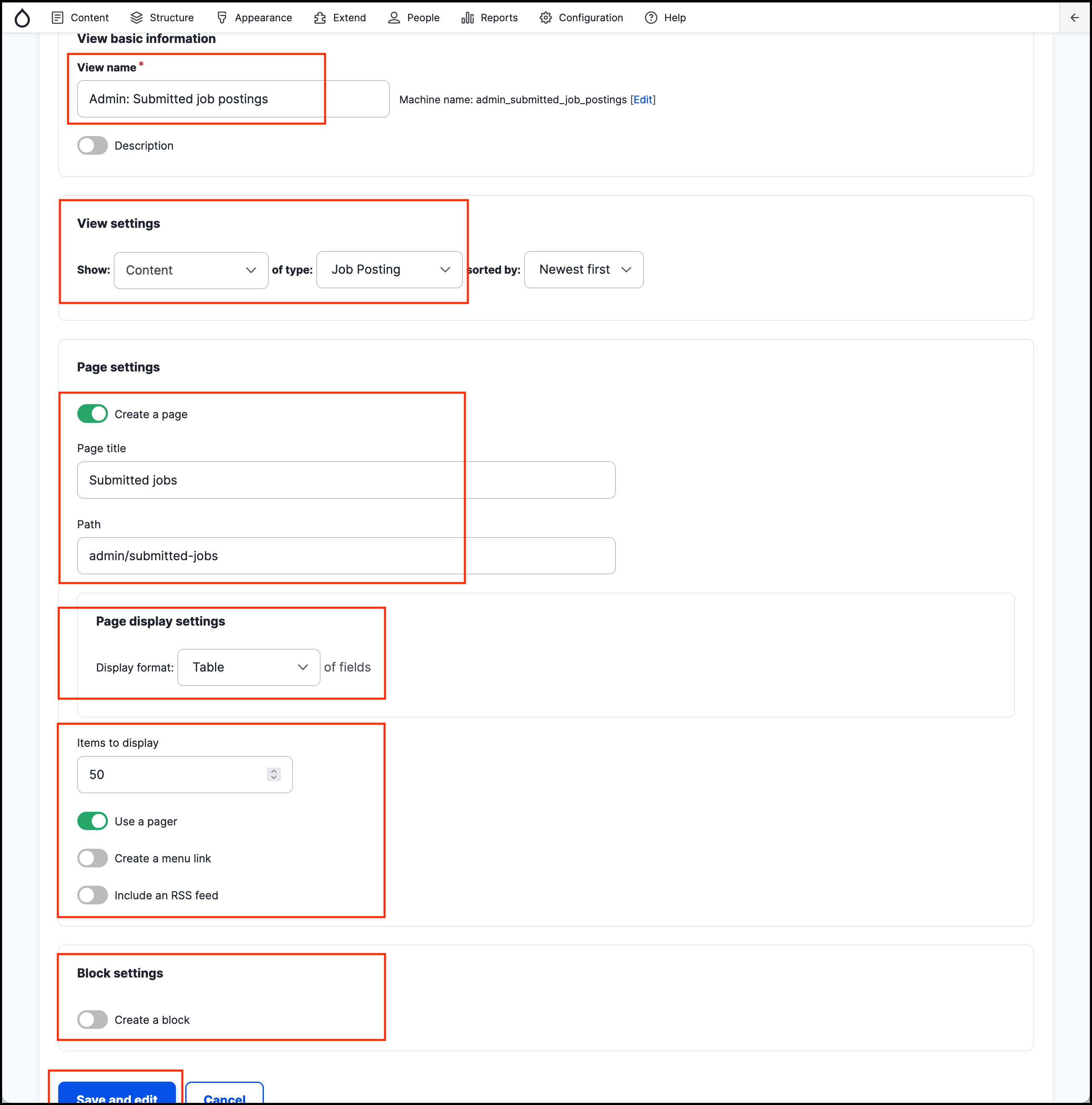Click the Structure layers icon
Image resolution: width=1092 pixels, height=1105 pixels.
pyautogui.click(x=136, y=18)
